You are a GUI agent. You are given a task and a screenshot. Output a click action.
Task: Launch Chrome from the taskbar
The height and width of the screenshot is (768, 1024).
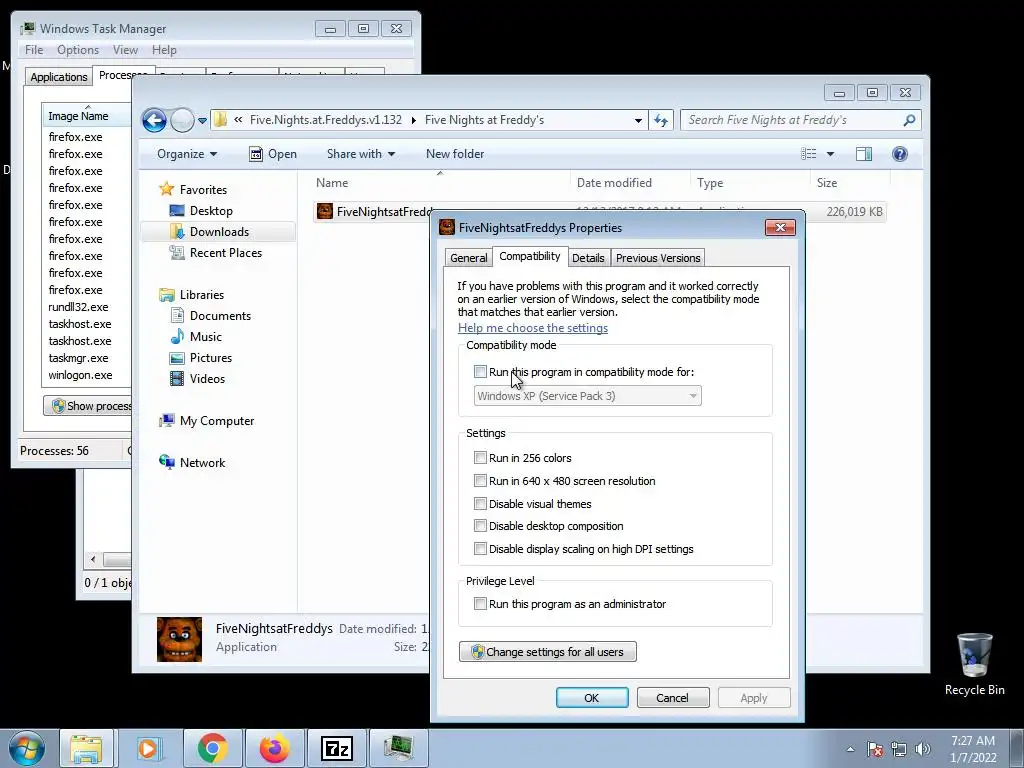[212, 748]
